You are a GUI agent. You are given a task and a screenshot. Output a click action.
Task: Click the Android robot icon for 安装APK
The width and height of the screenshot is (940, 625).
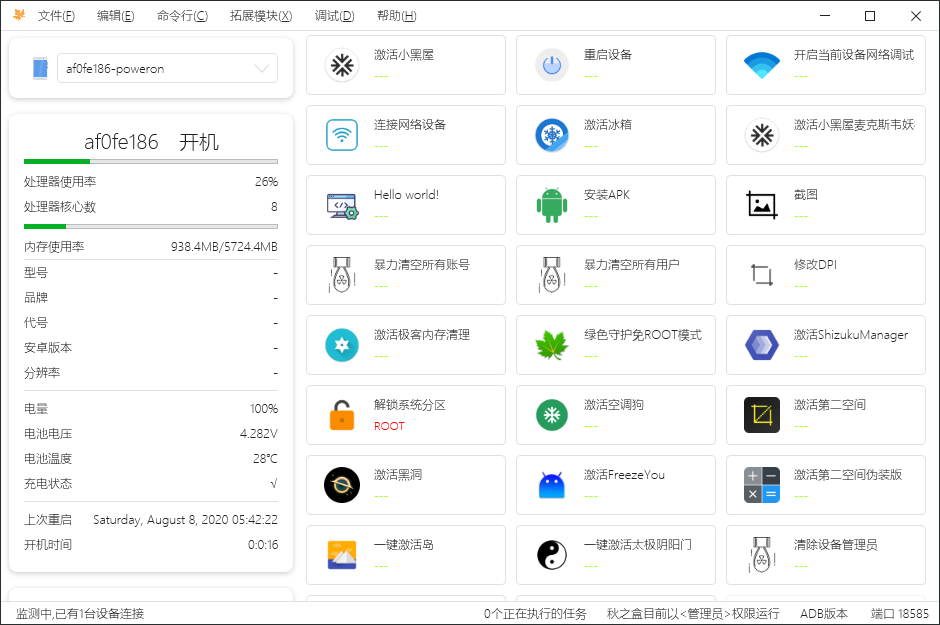click(x=551, y=205)
